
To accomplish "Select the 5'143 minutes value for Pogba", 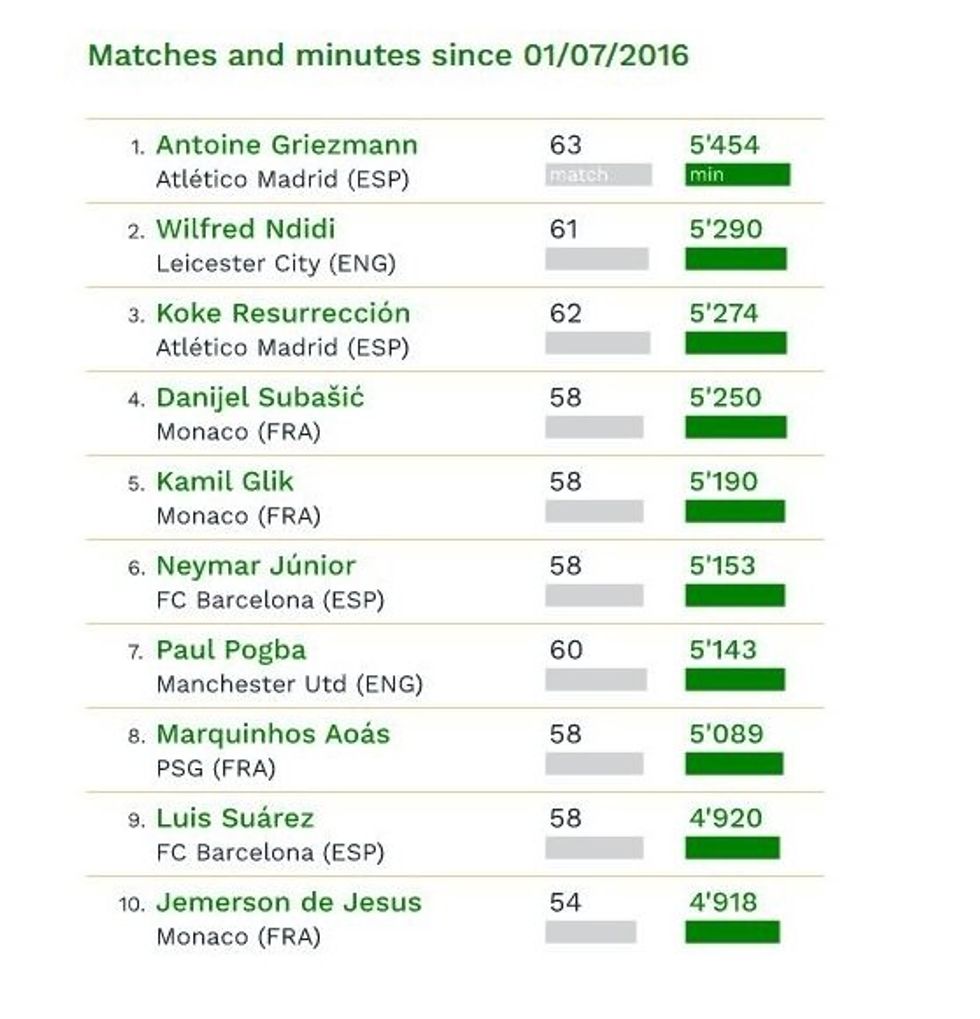I will tap(725, 650).
